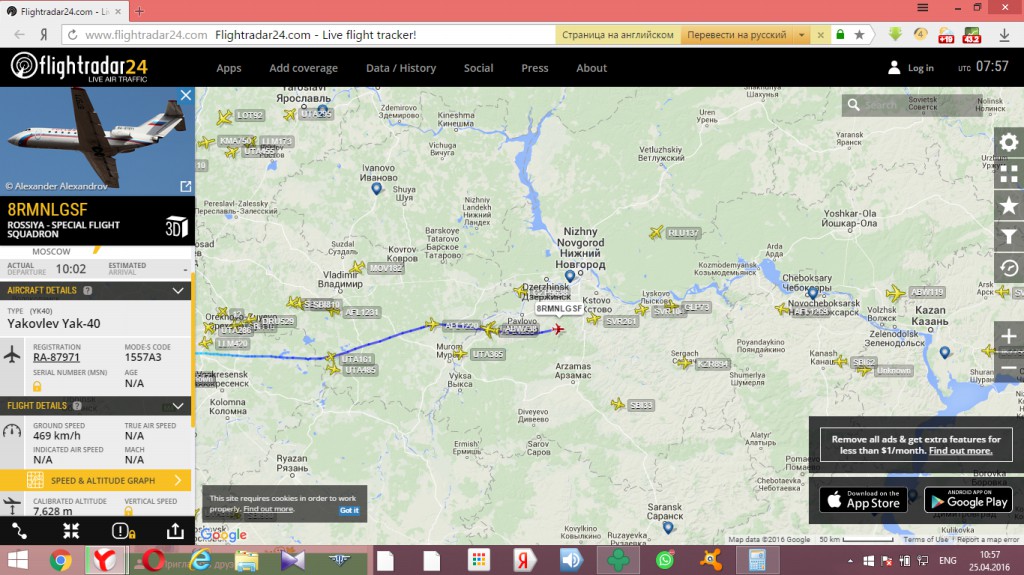Select the ABW119 aircraft near Kazan
This screenshot has height=575, width=1024.
tap(895, 293)
